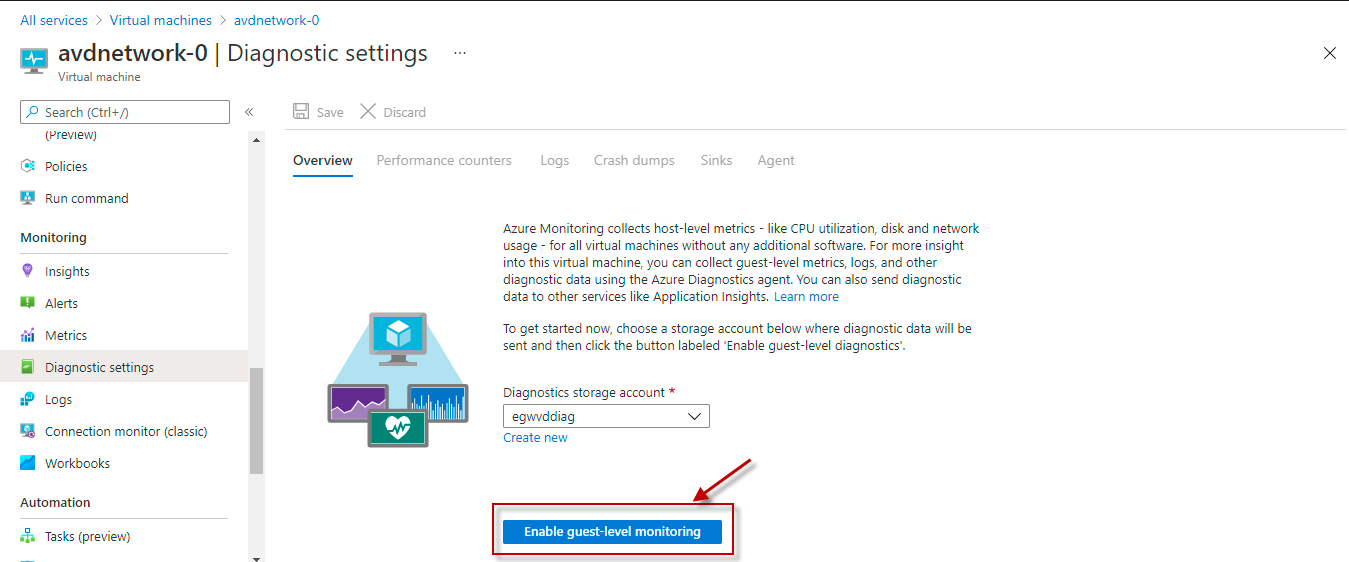Click the sidebar scroll down arrow
The image size is (1349, 562).
[256, 557]
